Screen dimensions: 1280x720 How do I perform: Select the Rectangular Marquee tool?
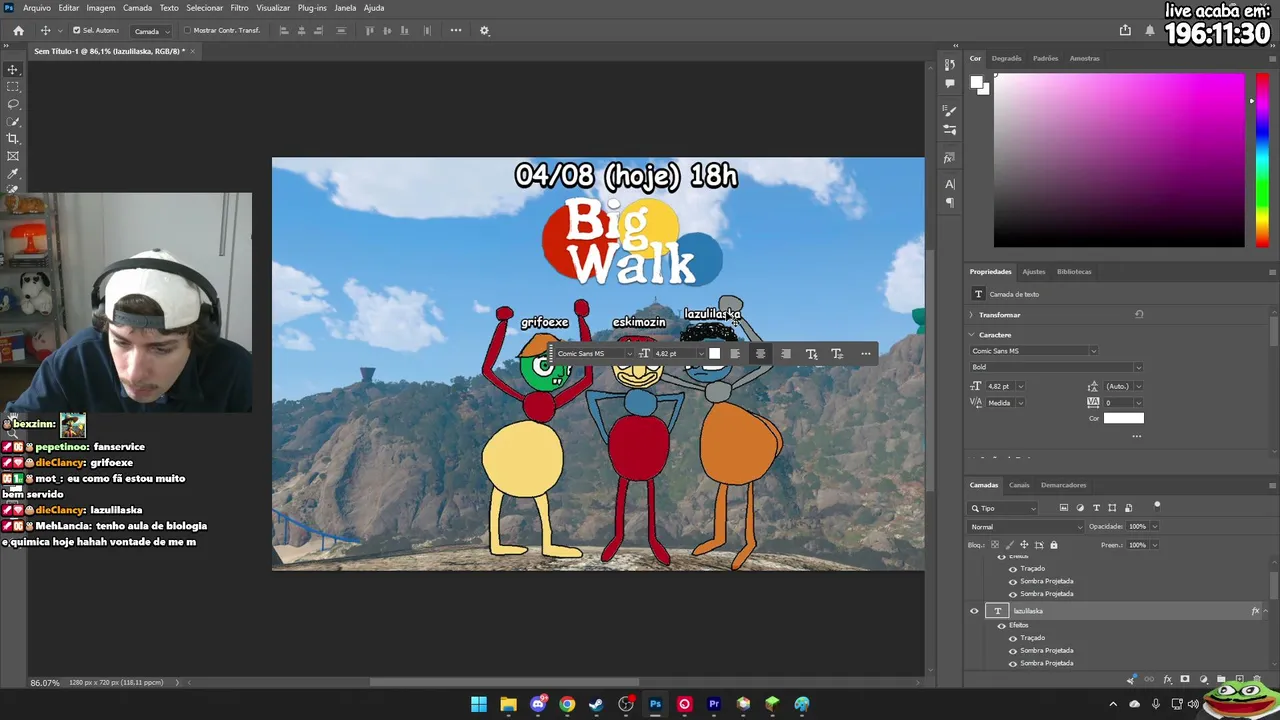13,87
